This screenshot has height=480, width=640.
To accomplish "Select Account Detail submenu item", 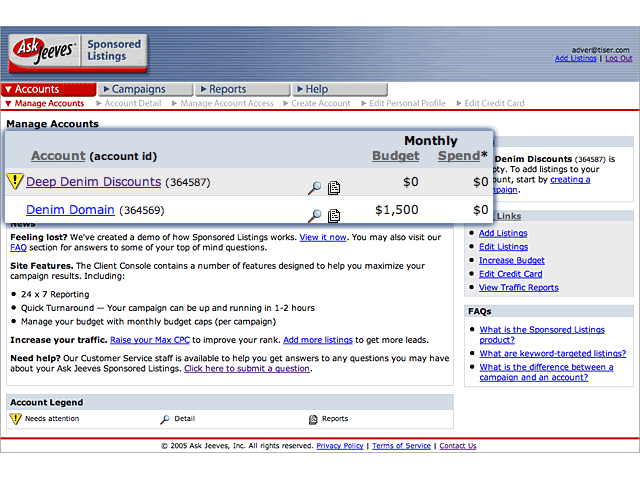I will tap(133, 103).
